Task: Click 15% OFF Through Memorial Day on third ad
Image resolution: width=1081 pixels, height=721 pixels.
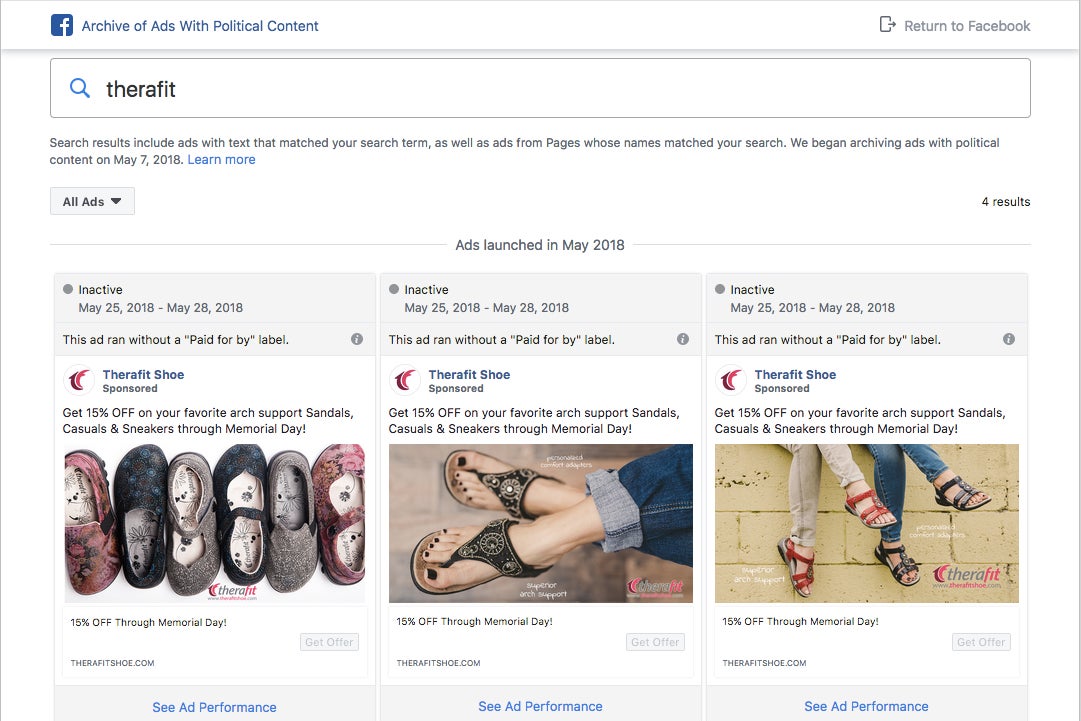Action: click(800, 621)
